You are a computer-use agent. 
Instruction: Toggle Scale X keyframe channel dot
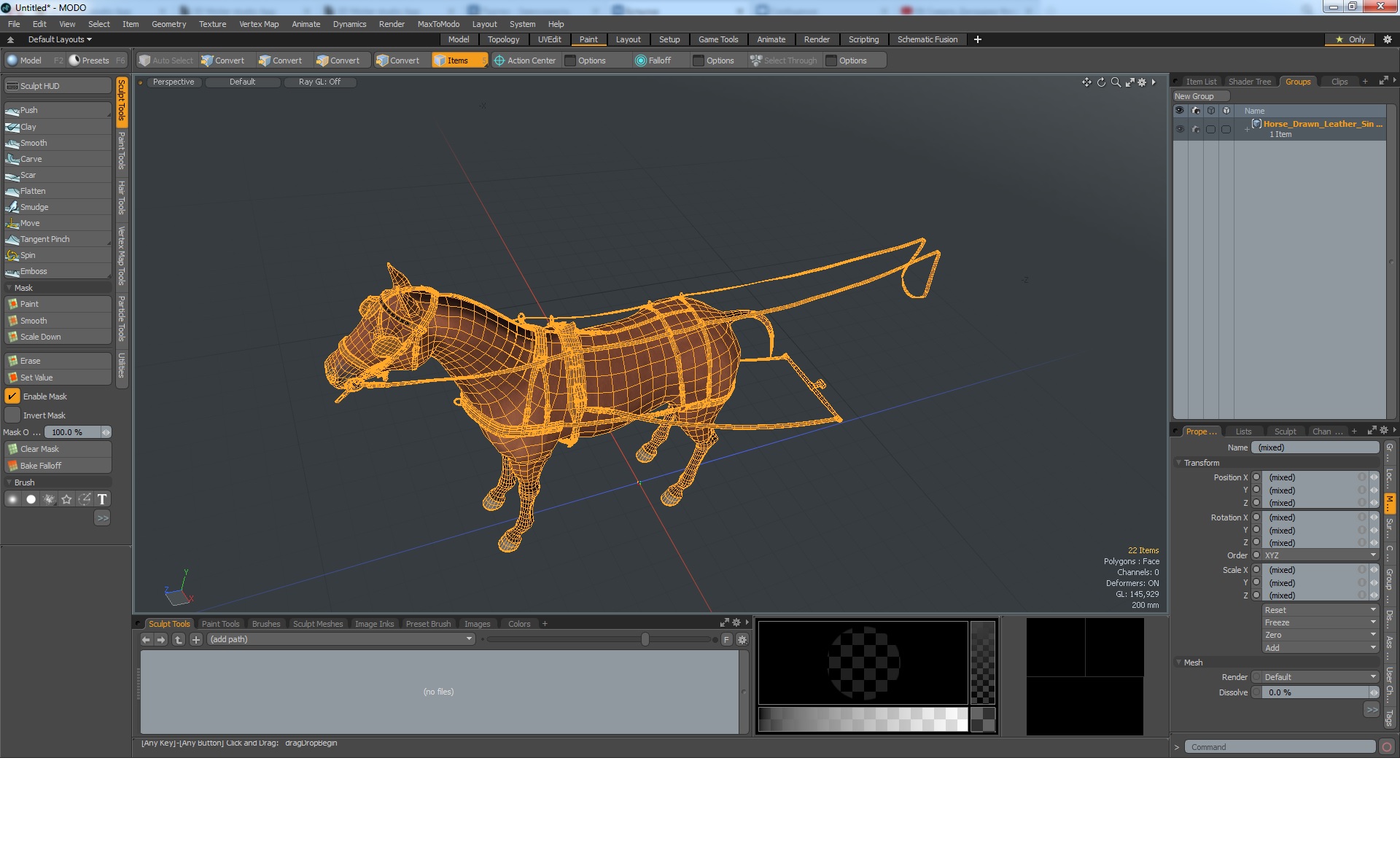point(1256,570)
